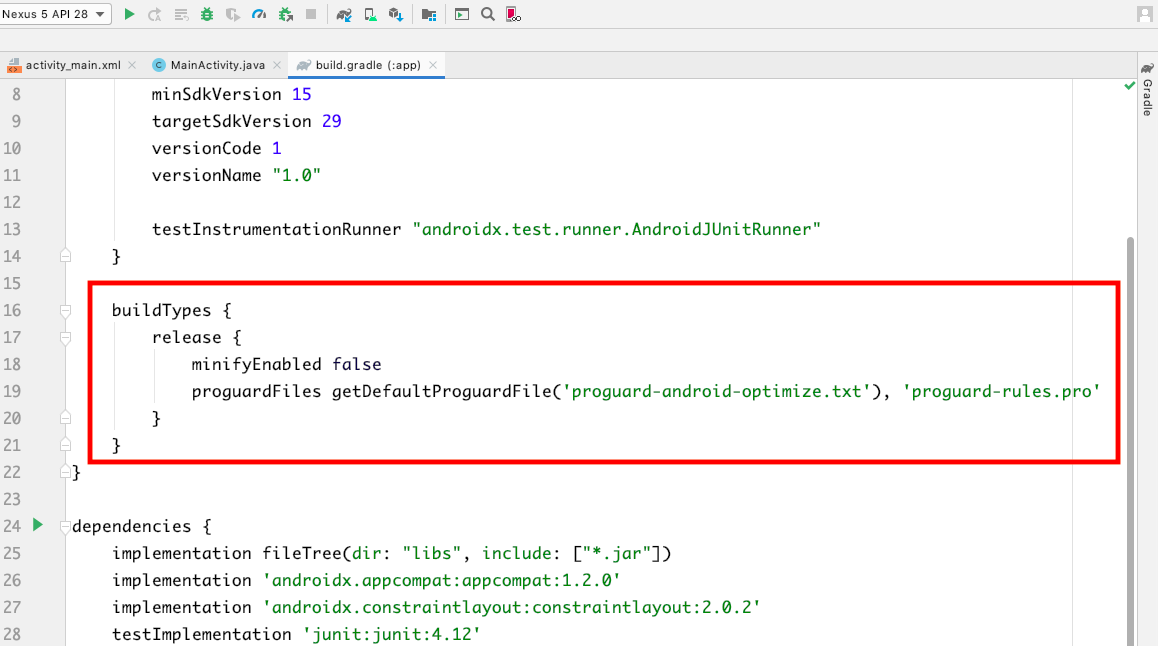Run the app with green play button

[x=129, y=14]
